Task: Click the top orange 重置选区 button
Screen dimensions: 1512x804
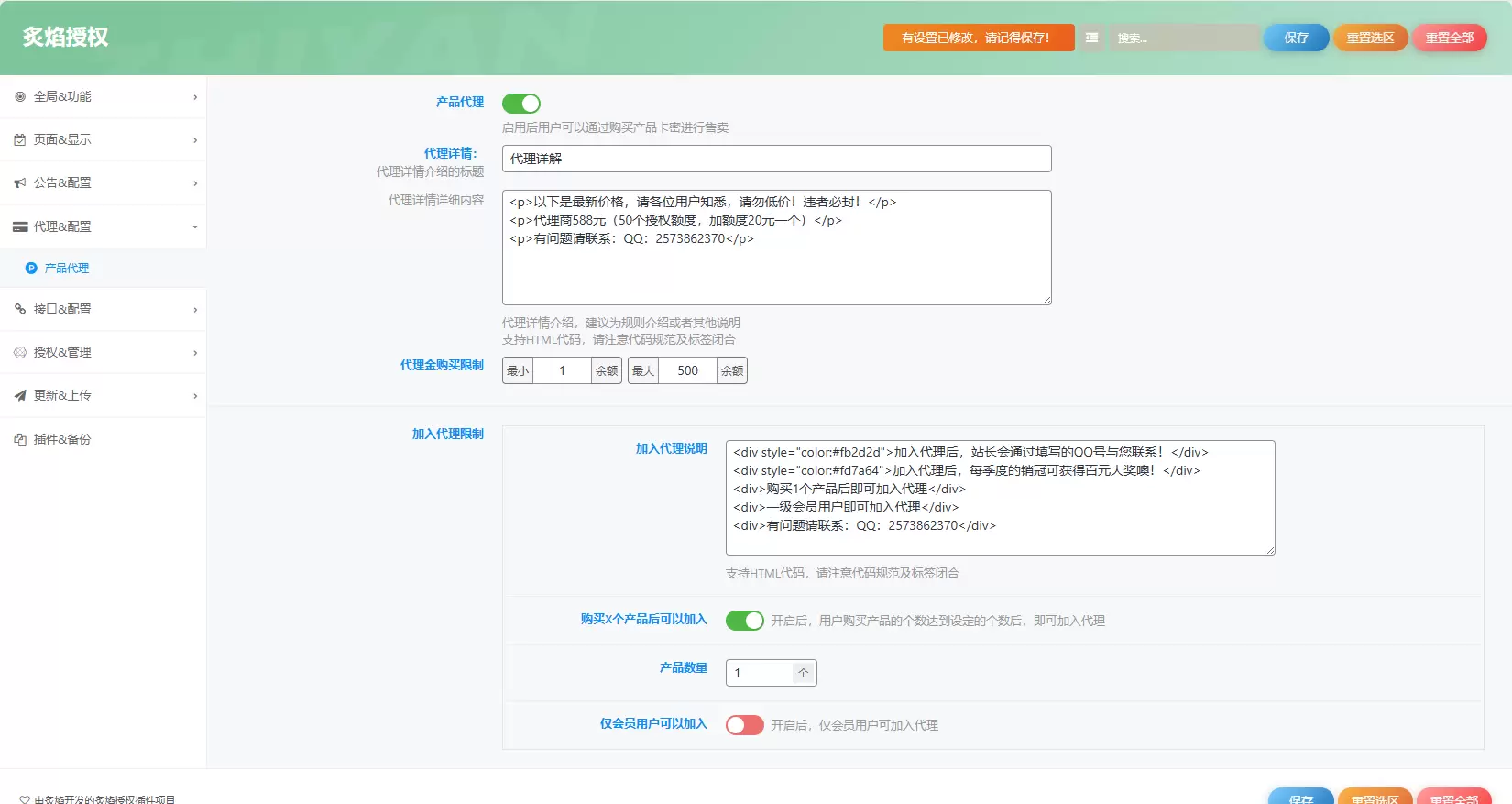Action: coord(1370,38)
